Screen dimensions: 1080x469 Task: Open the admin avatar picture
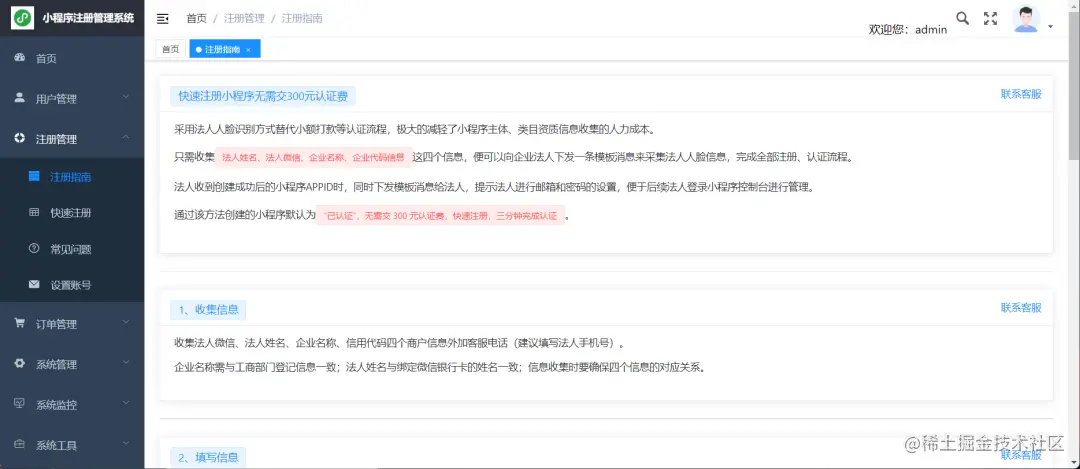point(1026,19)
